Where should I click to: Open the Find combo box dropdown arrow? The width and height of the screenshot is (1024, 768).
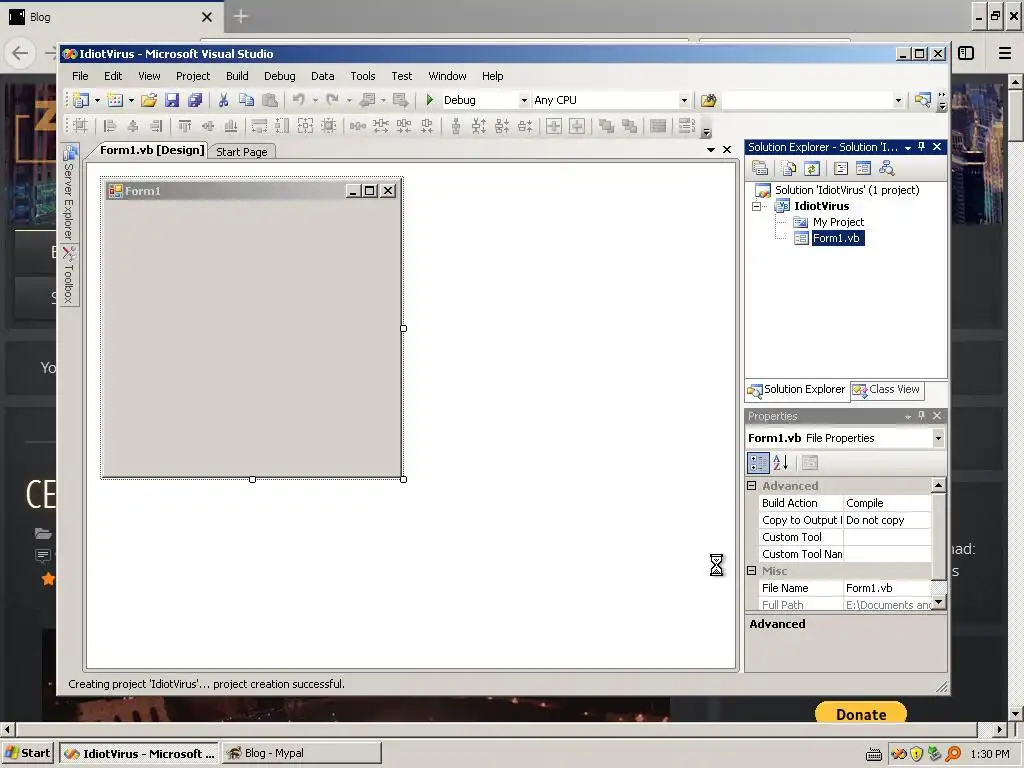[x=898, y=101]
